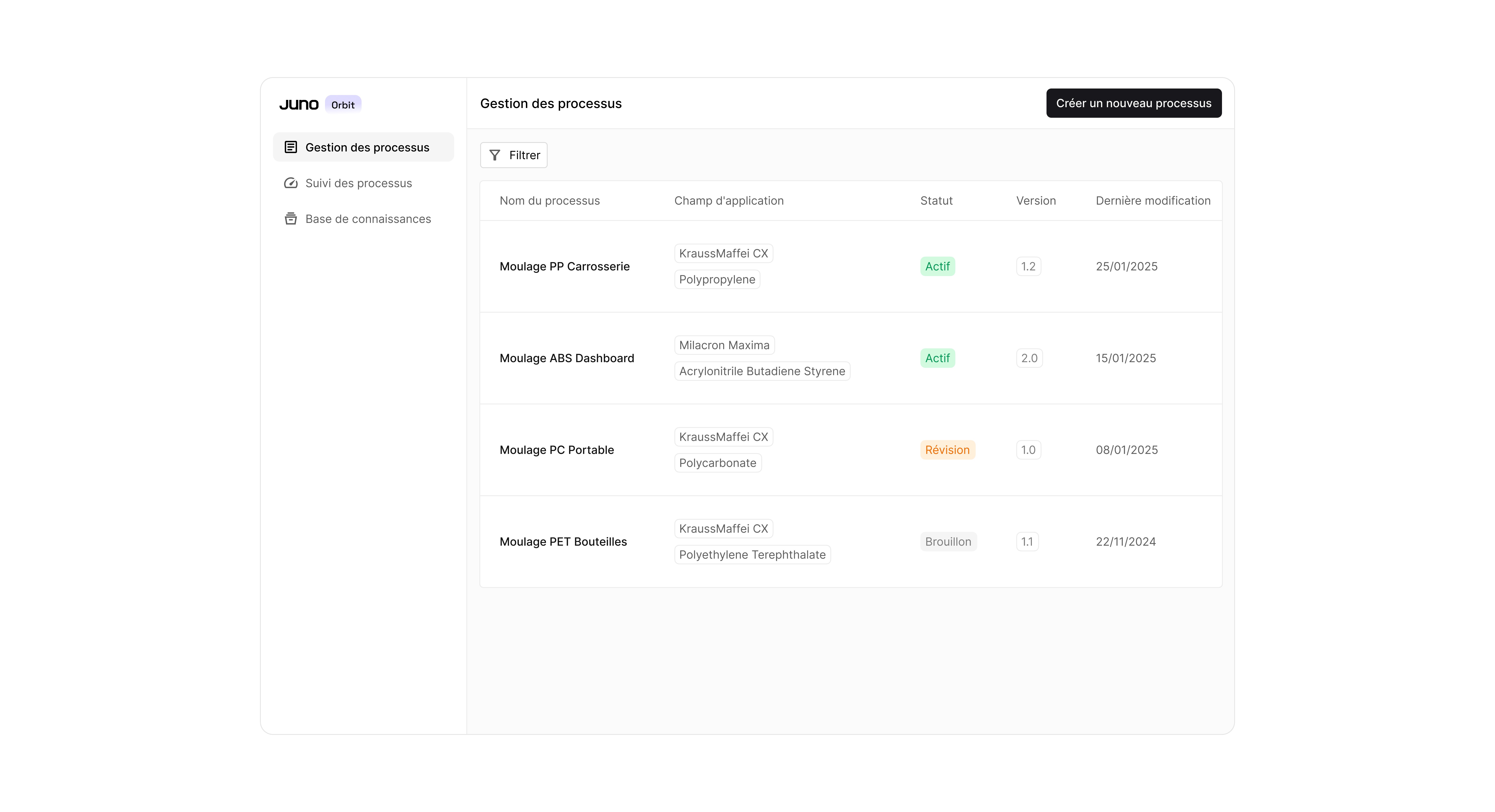Screen dimensions: 1495x812
Task: Click the Statut column header
Action: click(x=936, y=201)
